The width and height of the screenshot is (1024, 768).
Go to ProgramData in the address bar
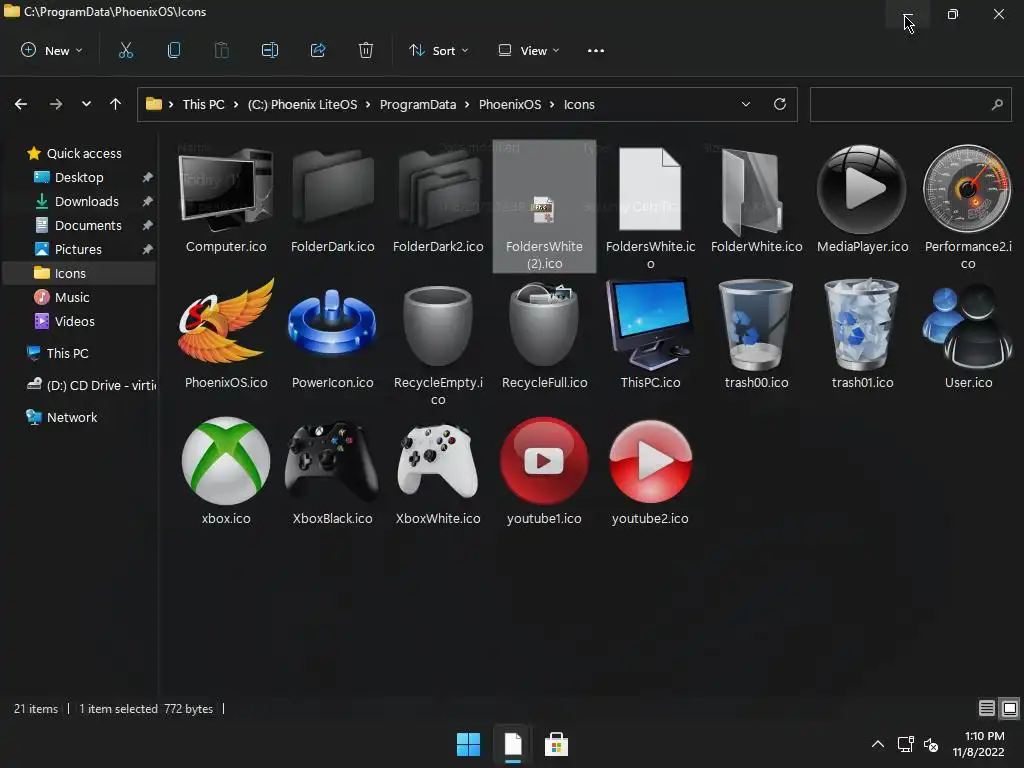pos(418,104)
